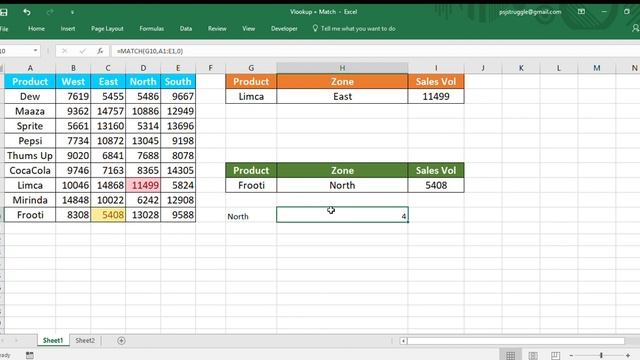Select the Maaza product cell

coord(30,111)
